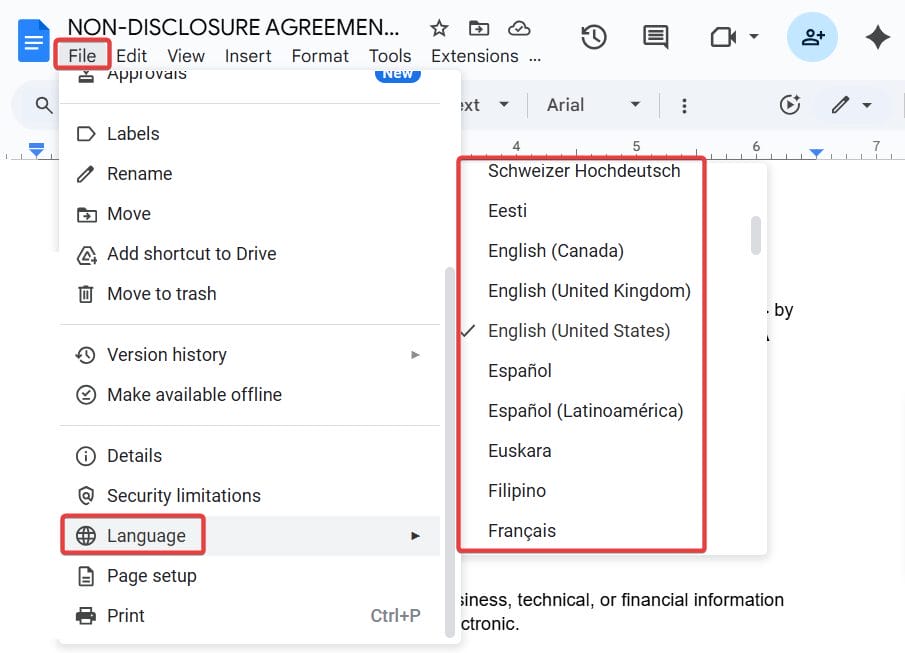Open the Arial font dropdown

point(594,105)
